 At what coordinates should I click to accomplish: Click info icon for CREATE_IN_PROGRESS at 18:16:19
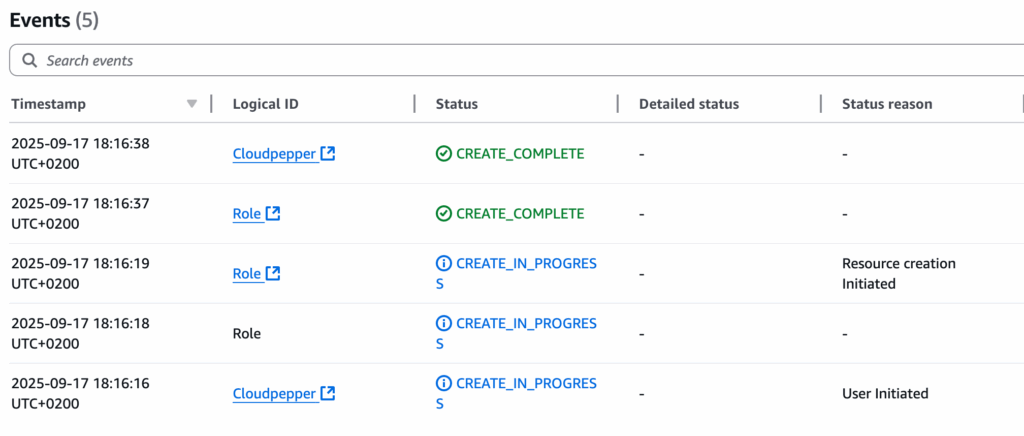click(443, 264)
